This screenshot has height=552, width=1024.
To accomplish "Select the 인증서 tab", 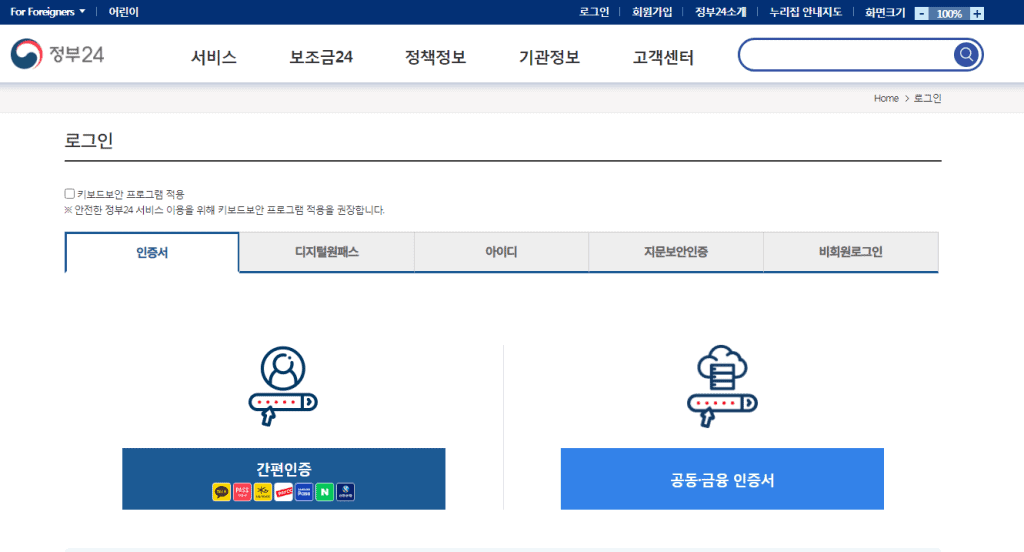I will pos(152,252).
